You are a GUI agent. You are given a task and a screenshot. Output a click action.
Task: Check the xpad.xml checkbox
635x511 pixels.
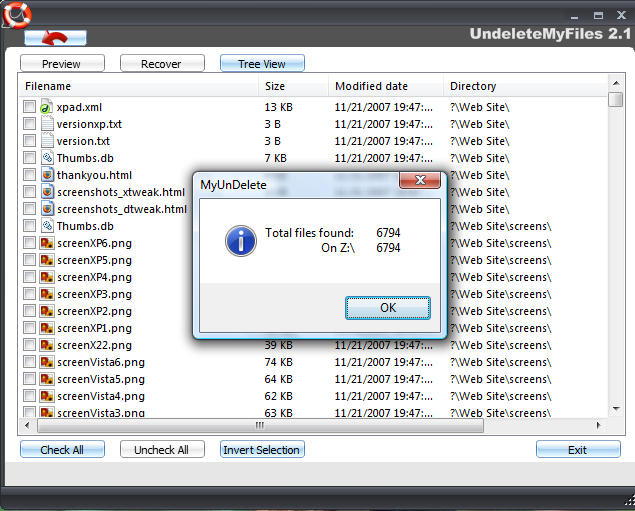29,107
